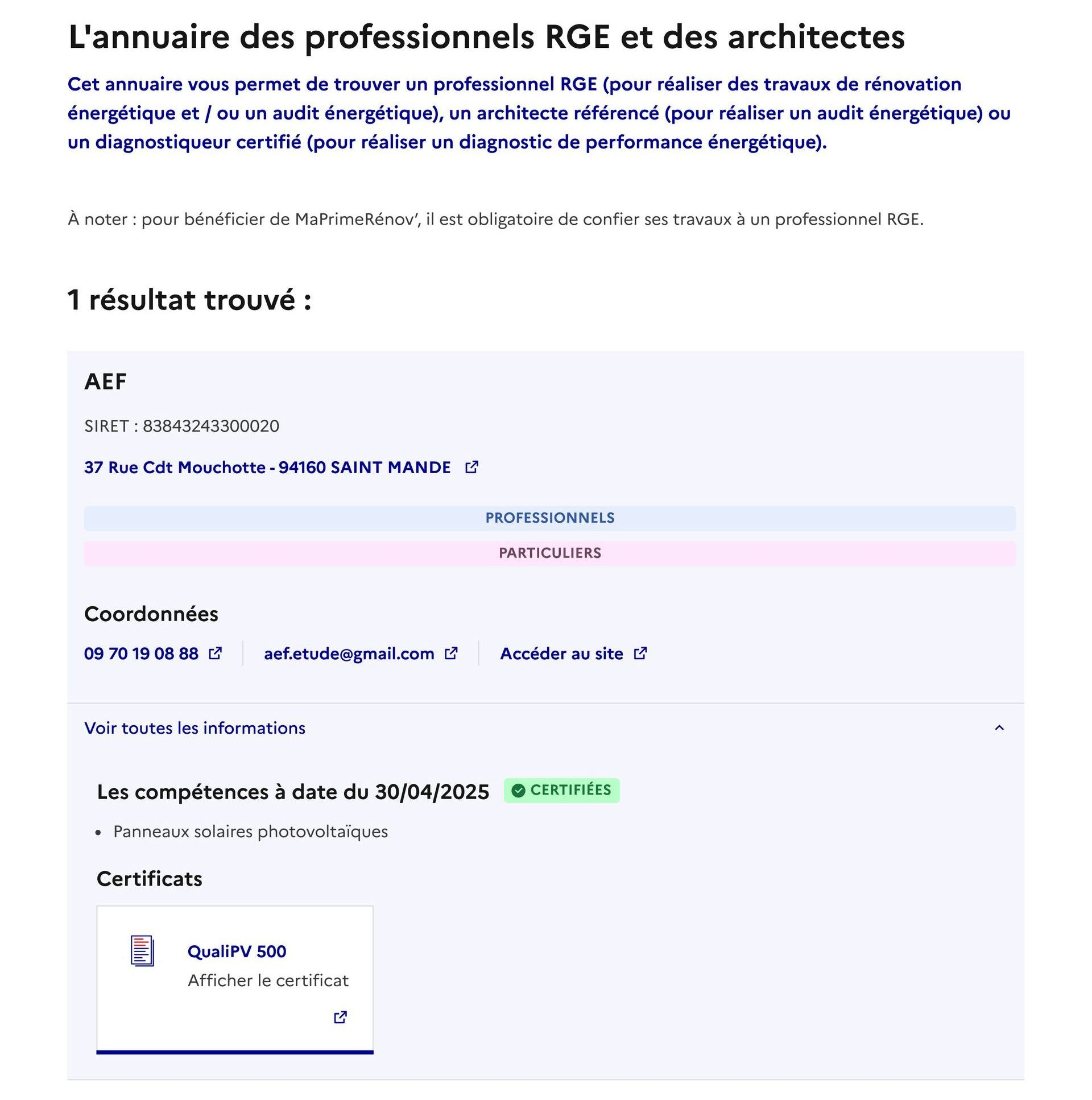Open the QualiPV 500 certificate title
This screenshot has height=1100, width=1092.
pyautogui.click(x=237, y=952)
